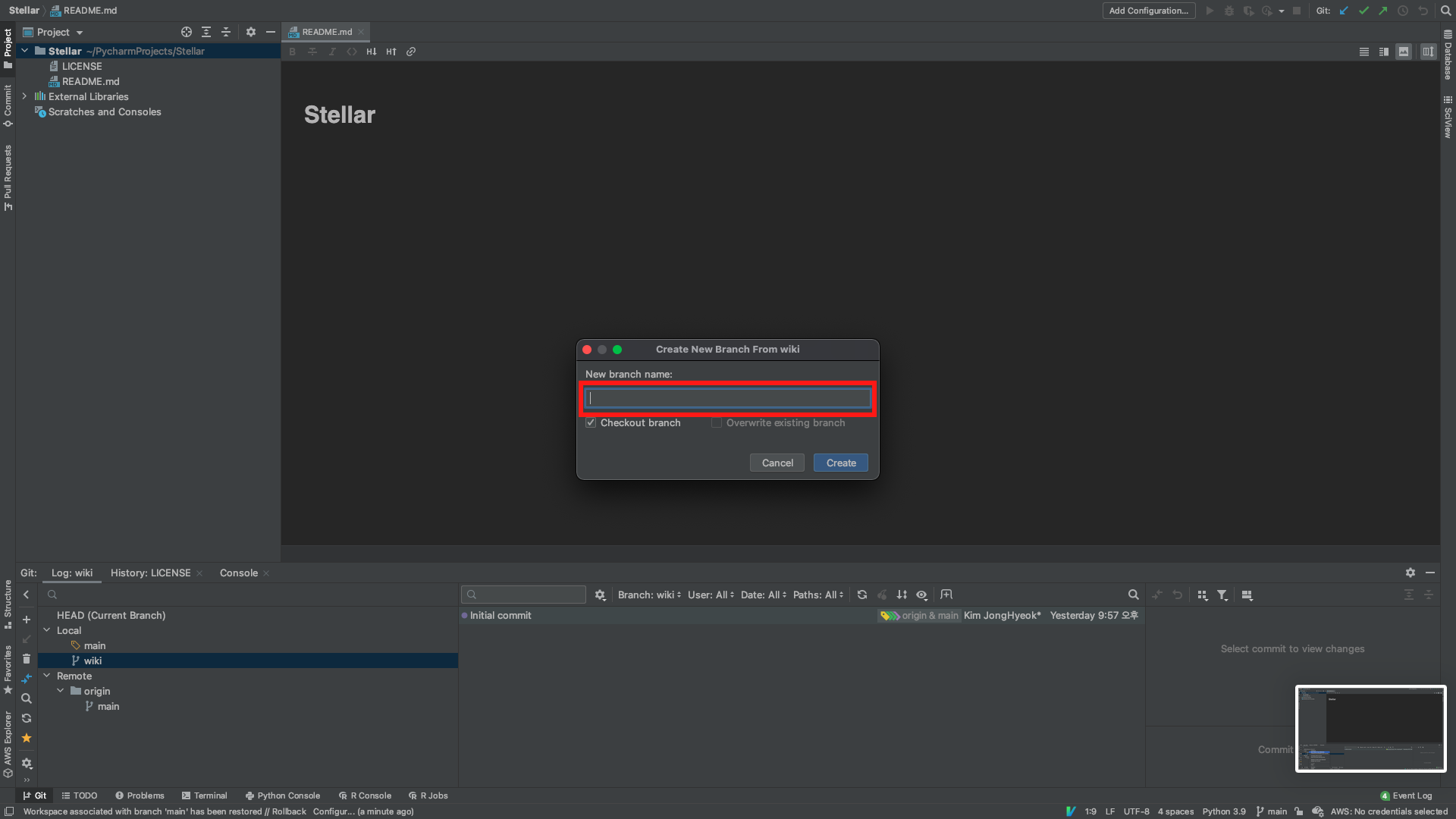Toggle the Checkout branch checkbox
Image resolution: width=1456 pixels, height=819 pixels.
[591, 423]
